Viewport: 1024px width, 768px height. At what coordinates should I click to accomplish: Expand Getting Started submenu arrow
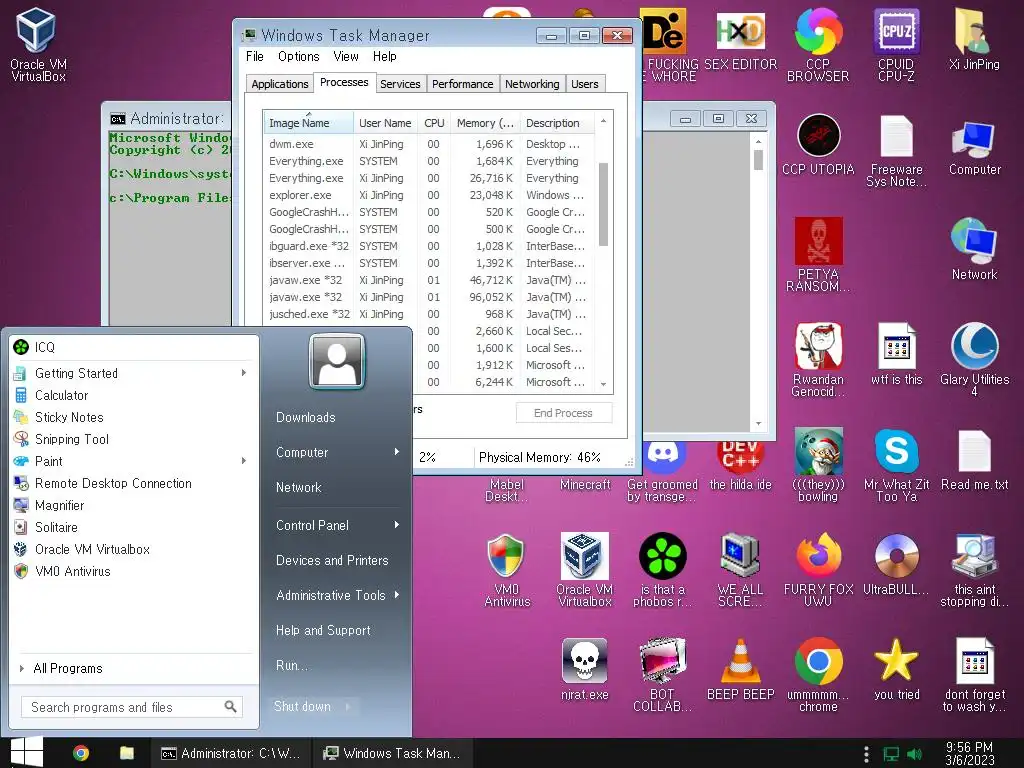click(244, 372)
